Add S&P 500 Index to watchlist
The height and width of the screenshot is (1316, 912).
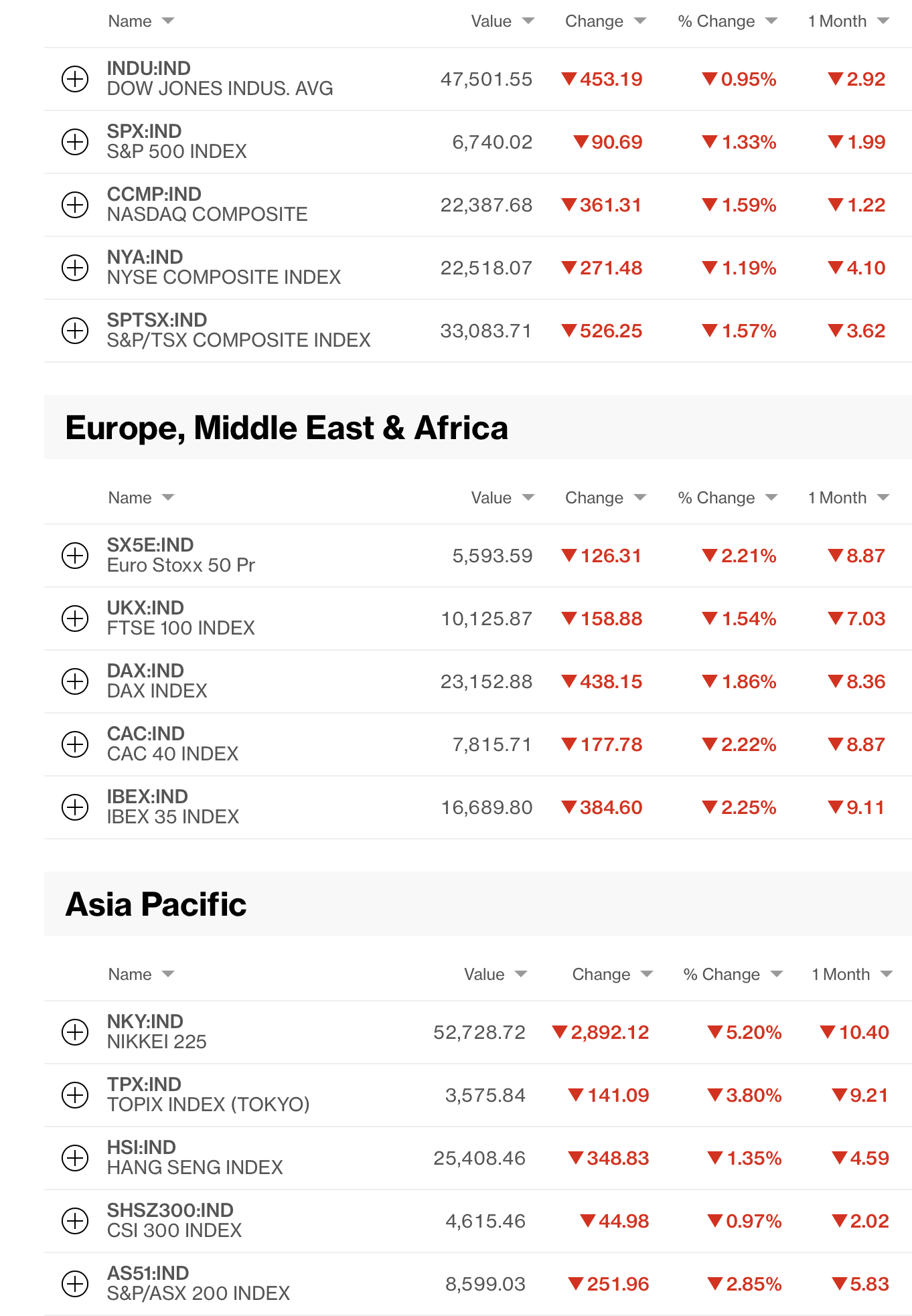tap(75, 142)
